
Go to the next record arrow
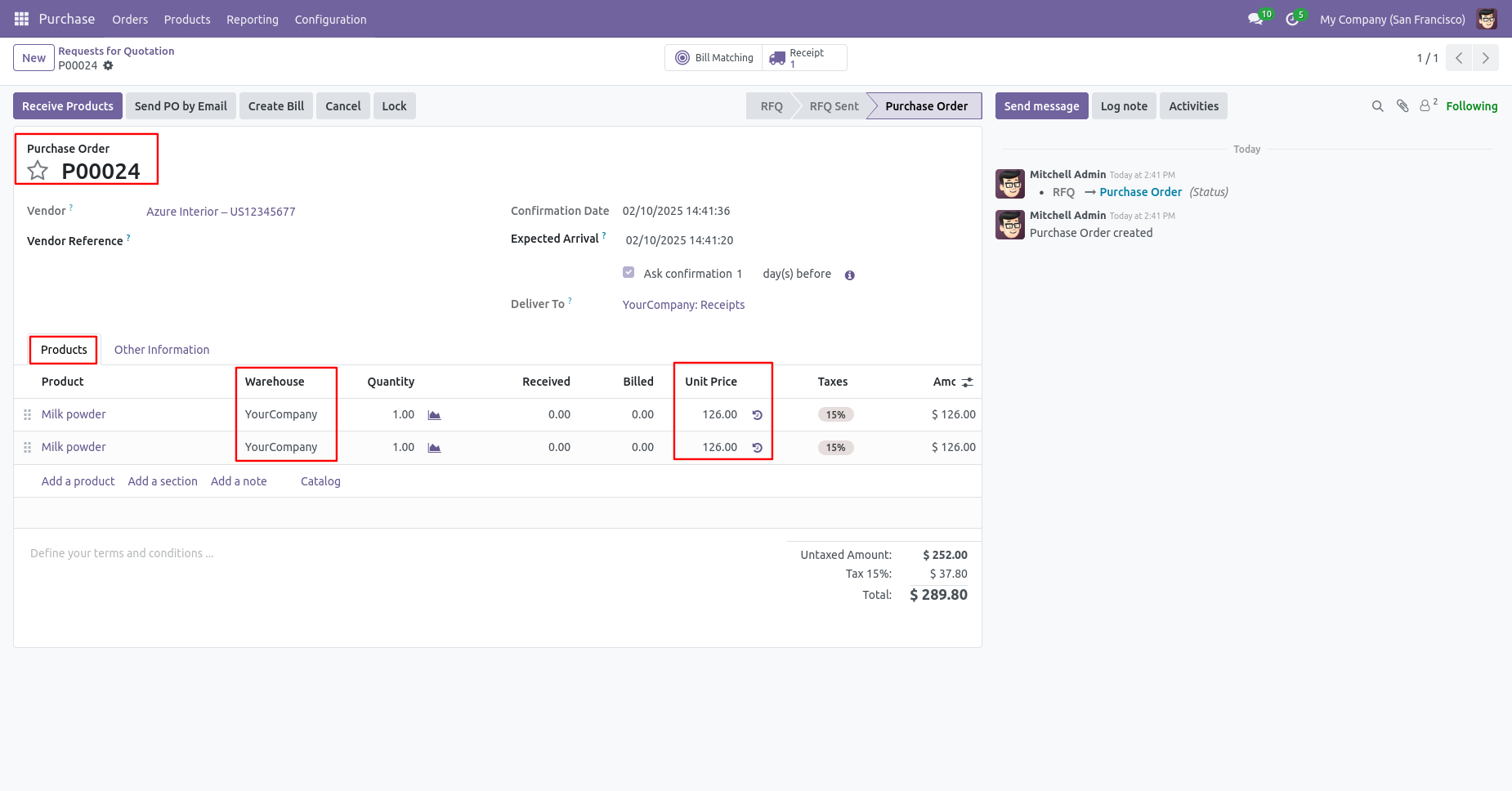click(1486, 58)
